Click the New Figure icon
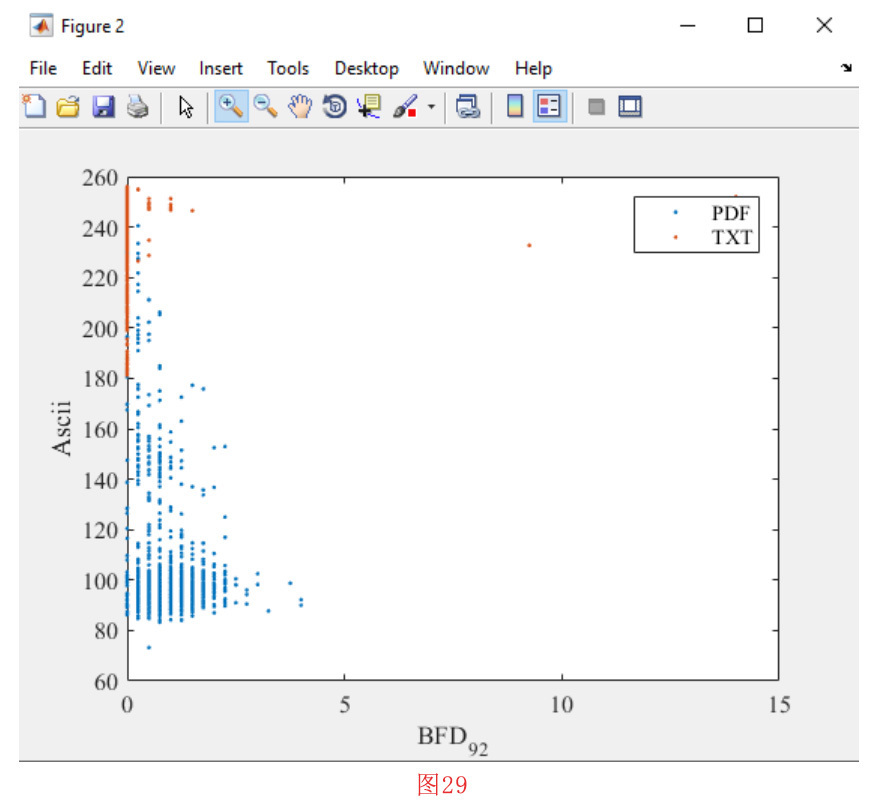The width and height of the screenshot is (873, 812). (x=34, y=107)
